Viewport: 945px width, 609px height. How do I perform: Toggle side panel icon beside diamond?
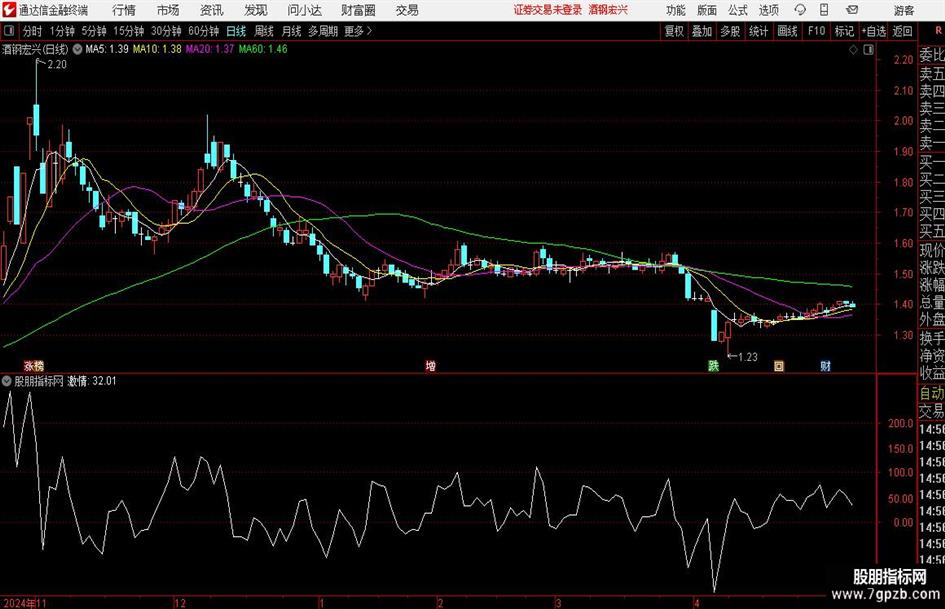click(x=868, y=50)
